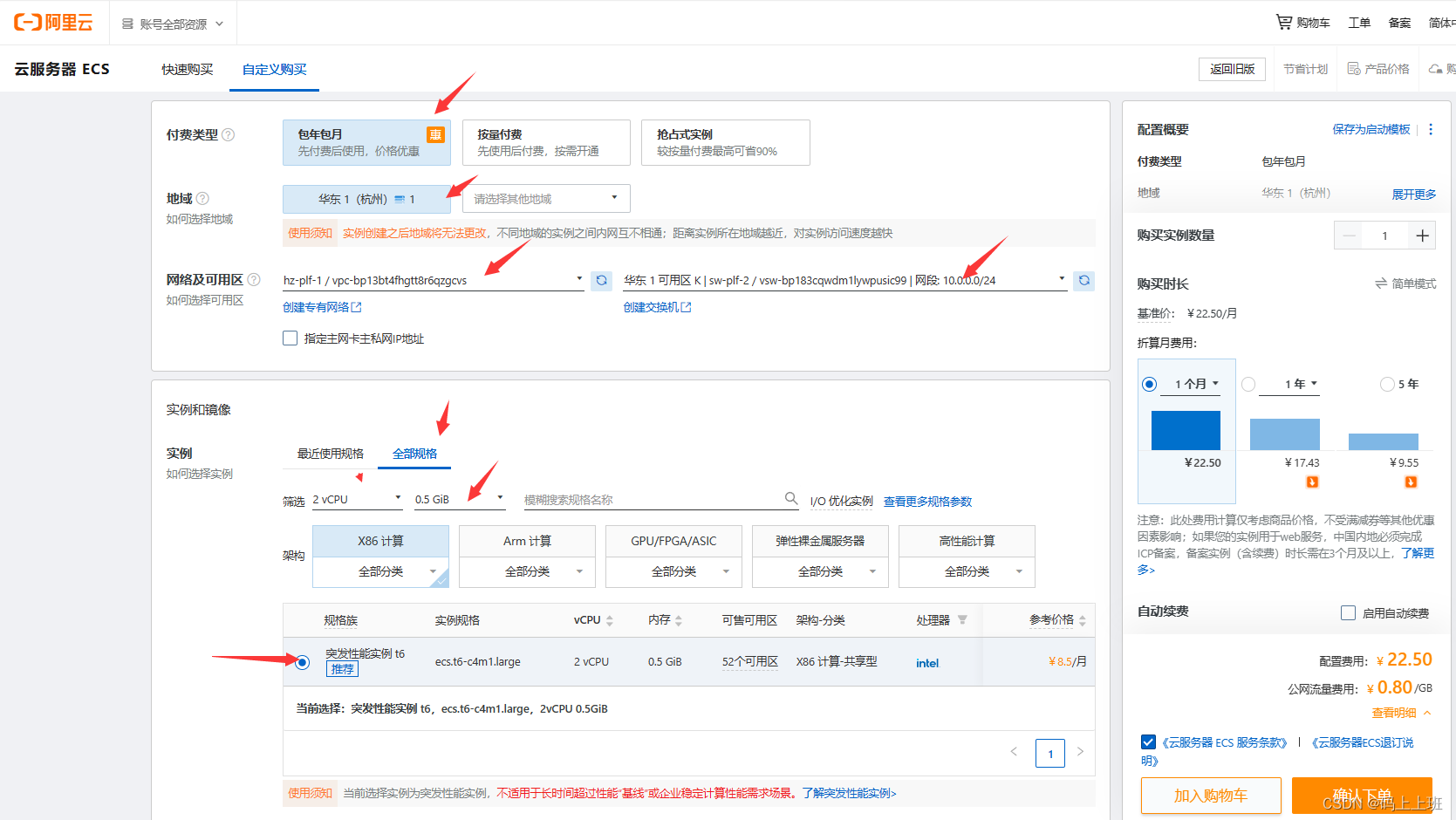Sort by 参考价格 column arrows
This screenshot has width=1456, height=820.
pos(1083,620)
